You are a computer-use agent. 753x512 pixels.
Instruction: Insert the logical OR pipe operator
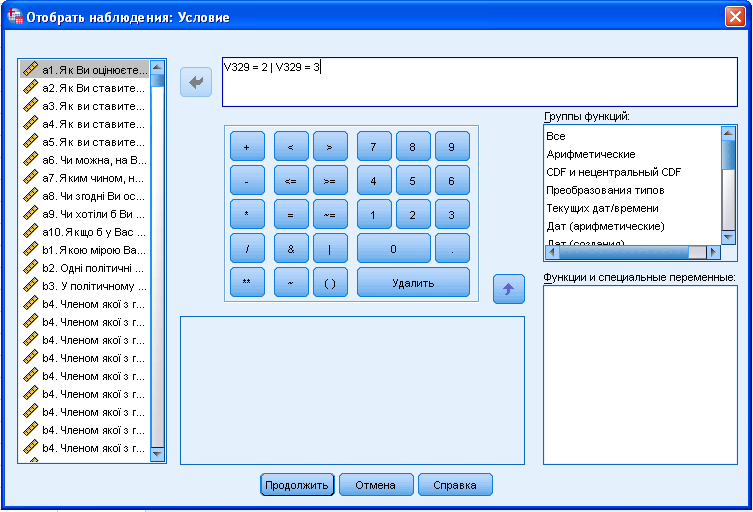[x=330, y=248]
